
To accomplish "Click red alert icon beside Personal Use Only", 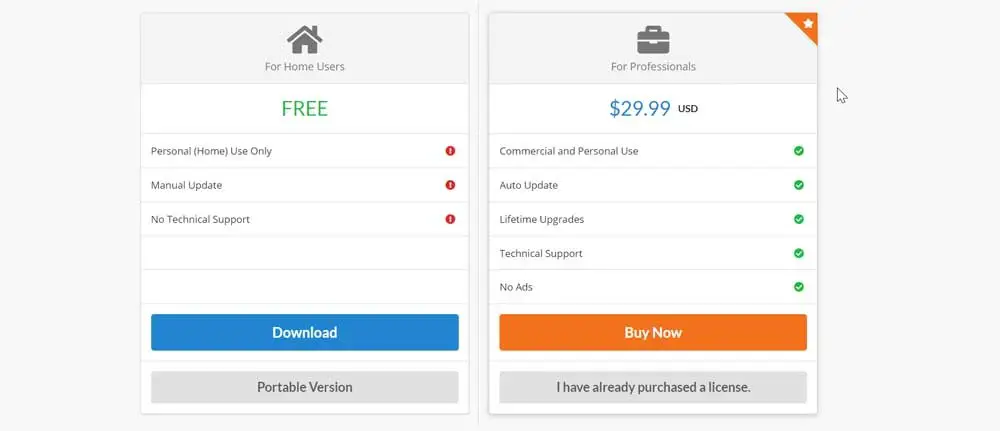I will tap(450, 151).
